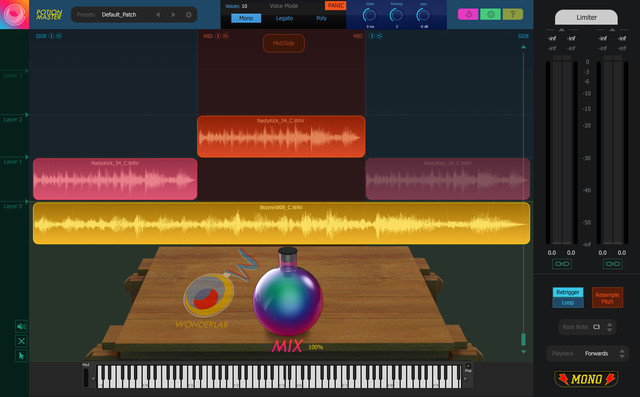Select the orange NastyKick mid clip
The height and width of the screenshot is (397, 640).
pos(281,137)
